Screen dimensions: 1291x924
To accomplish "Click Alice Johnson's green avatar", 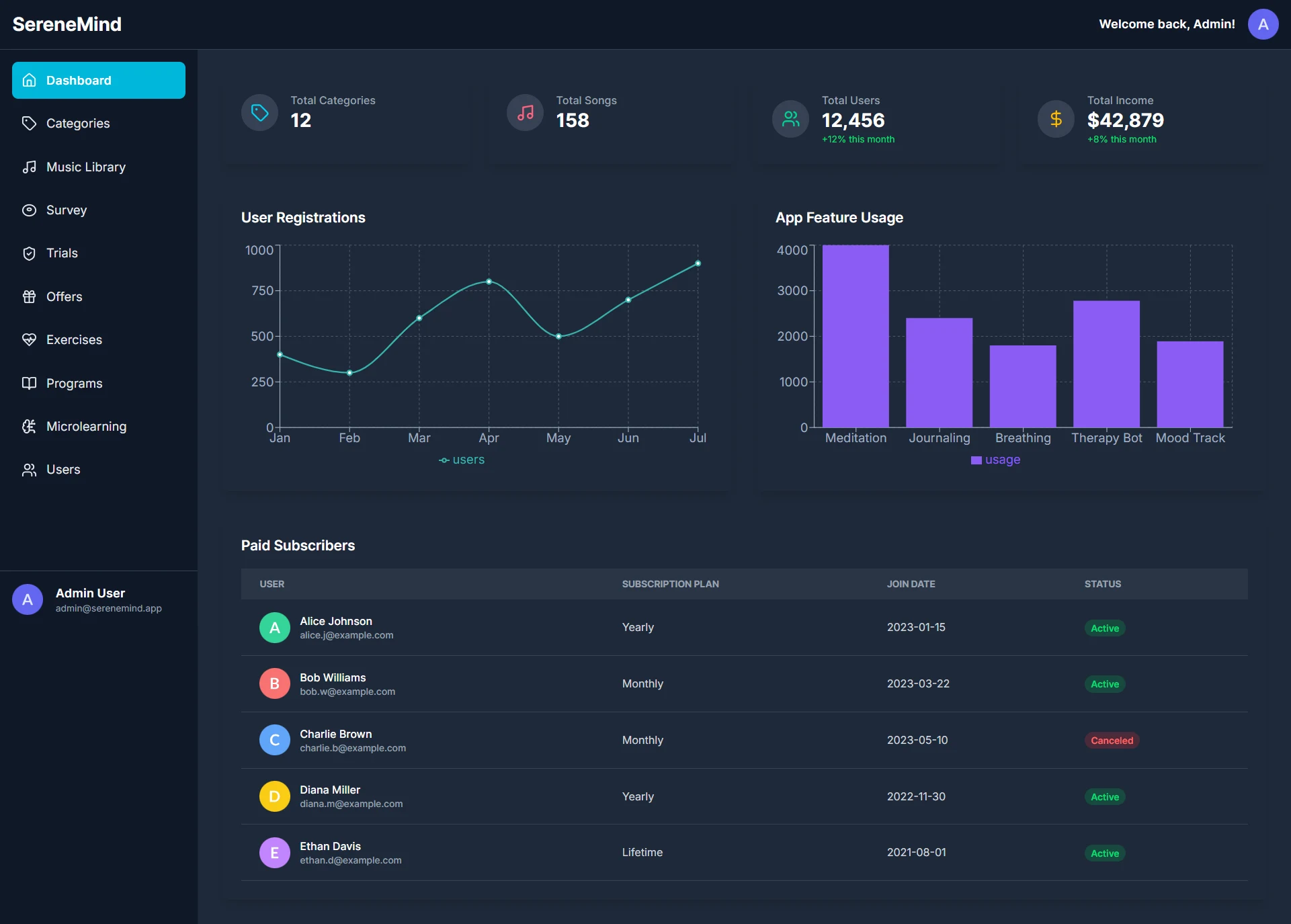I will click(274, 628).
